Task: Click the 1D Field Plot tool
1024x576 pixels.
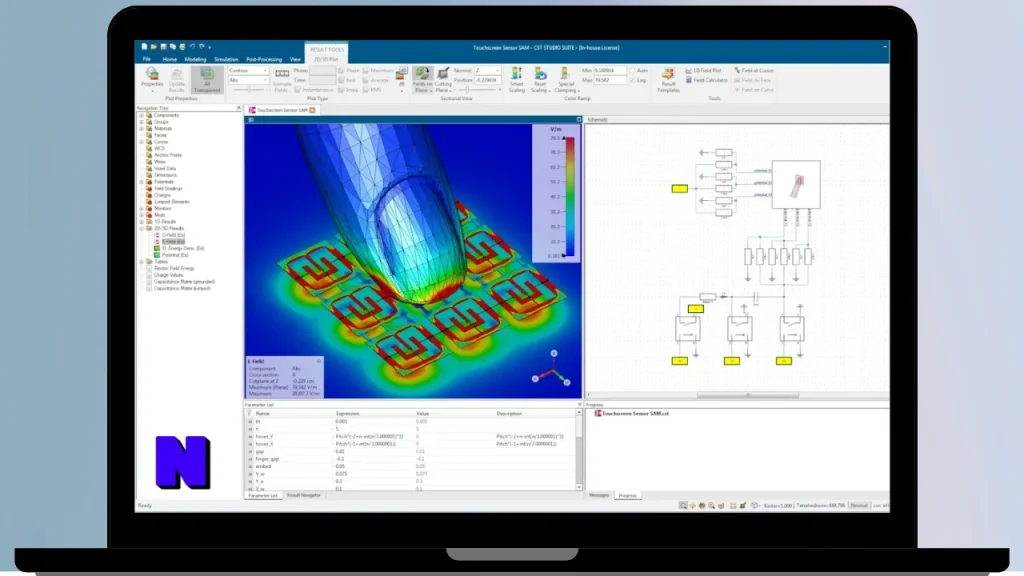Action: pos(703,71)
